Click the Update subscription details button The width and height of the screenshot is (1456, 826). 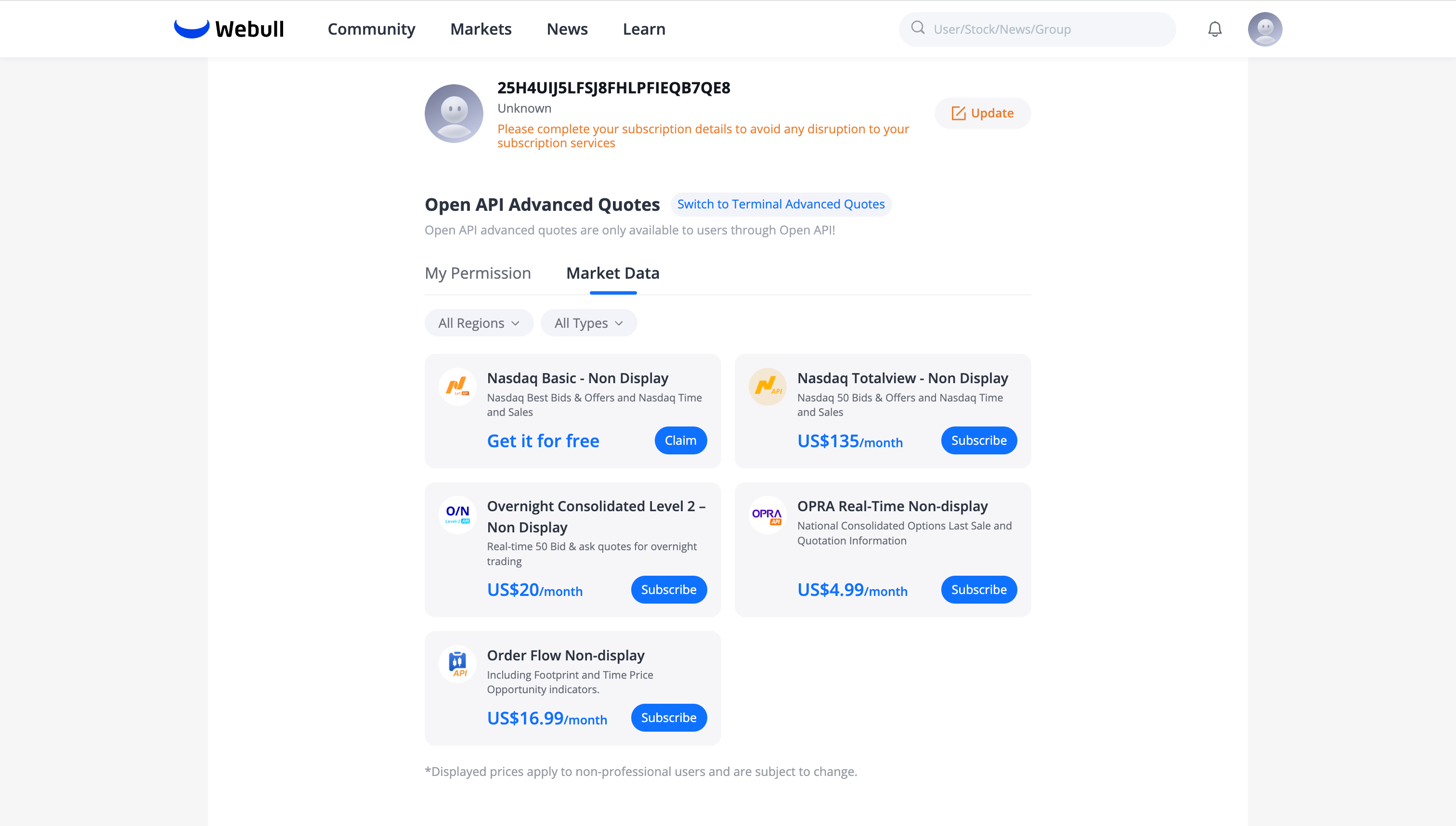(x=982, y=114)
